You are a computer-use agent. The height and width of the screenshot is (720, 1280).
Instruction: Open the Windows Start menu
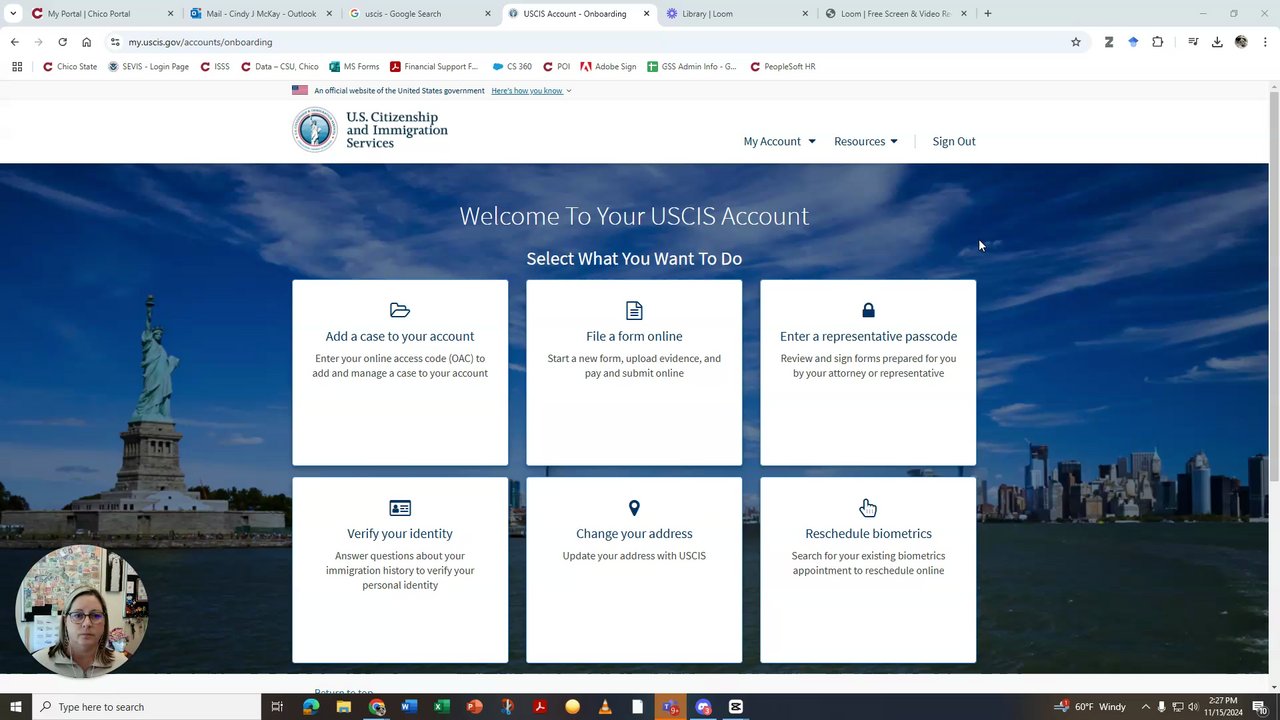(16, 707)
